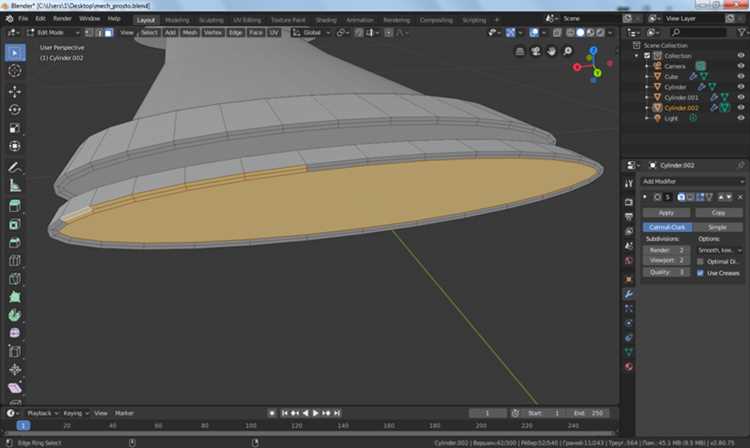Select the Knife tool
The height and width of the screenshot is (448, 750).
click(x=15, y=279)
